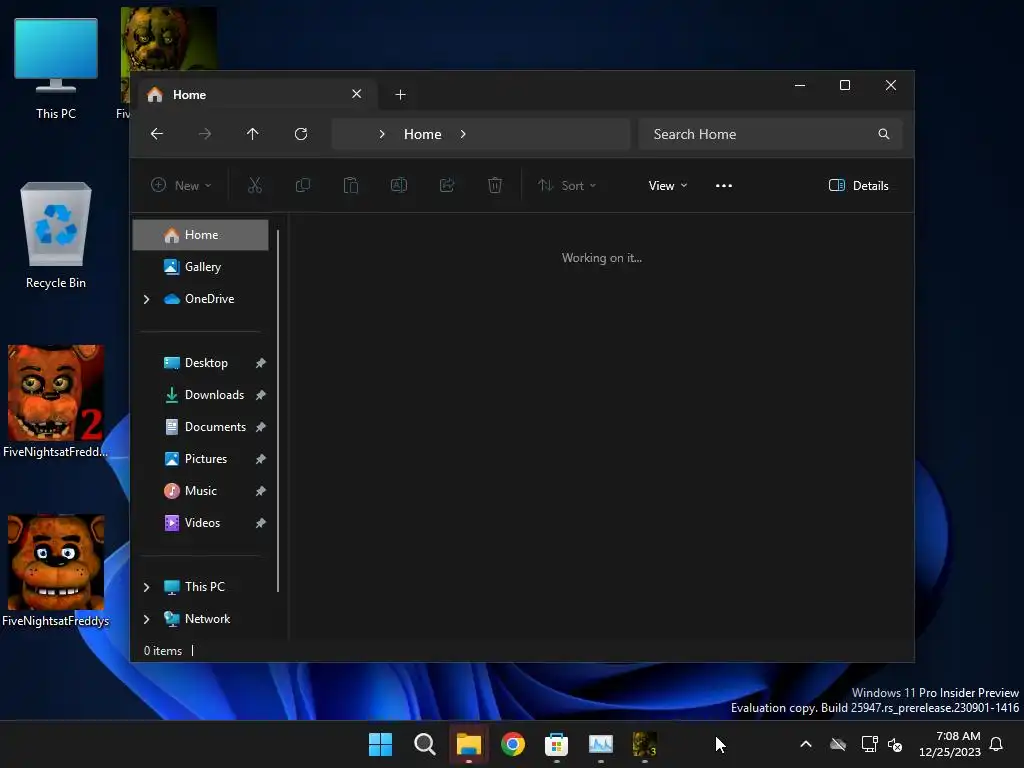The width and height of the screenshot is (1024, 768).
Task: Click the 0 items status text
Action: (163, 650)
